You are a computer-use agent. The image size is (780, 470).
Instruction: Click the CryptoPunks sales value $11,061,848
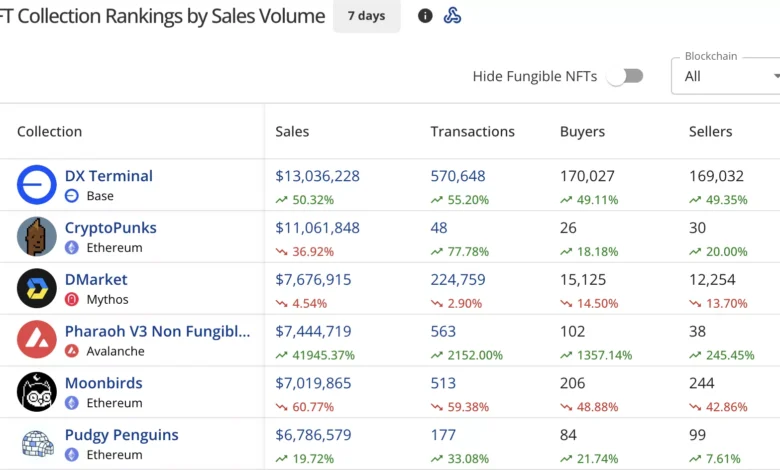(317, 228)
